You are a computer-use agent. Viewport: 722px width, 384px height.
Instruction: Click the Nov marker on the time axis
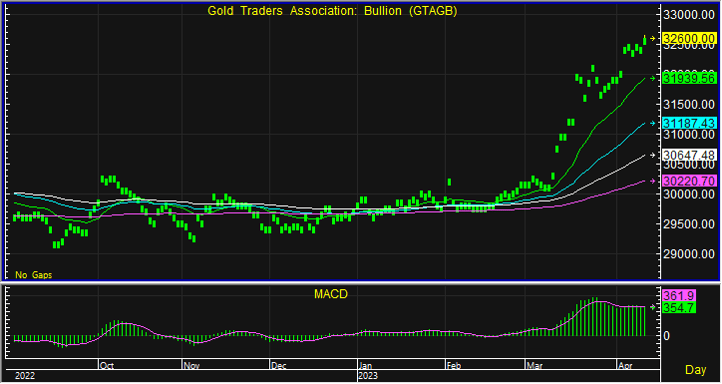192,366
